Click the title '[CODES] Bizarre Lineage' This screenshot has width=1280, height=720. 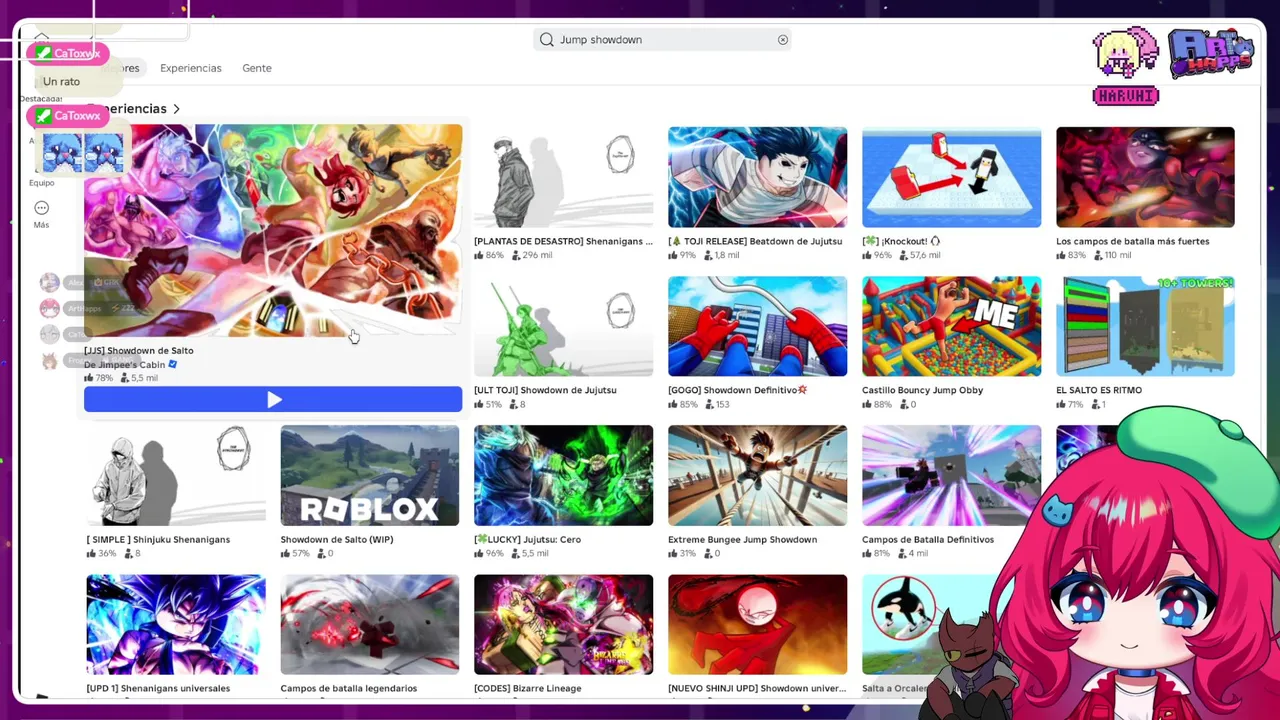click(527, 688)
